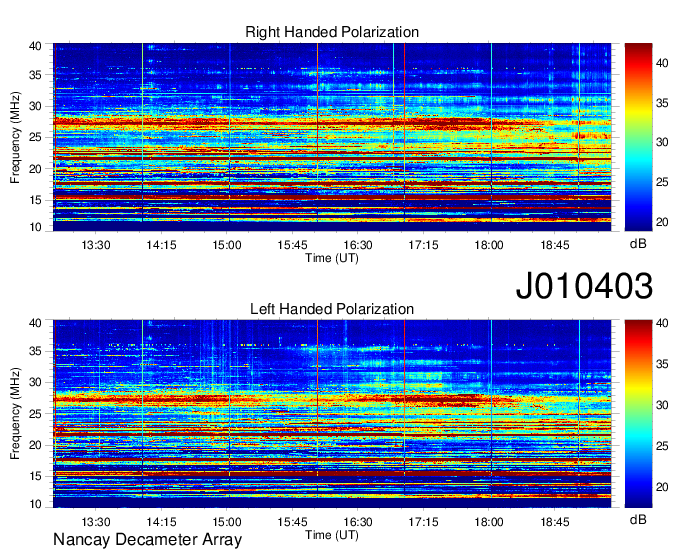Click the bottom plot's dB color bar
This screenshot has width=680, height=552.
[x=638, y=414]
